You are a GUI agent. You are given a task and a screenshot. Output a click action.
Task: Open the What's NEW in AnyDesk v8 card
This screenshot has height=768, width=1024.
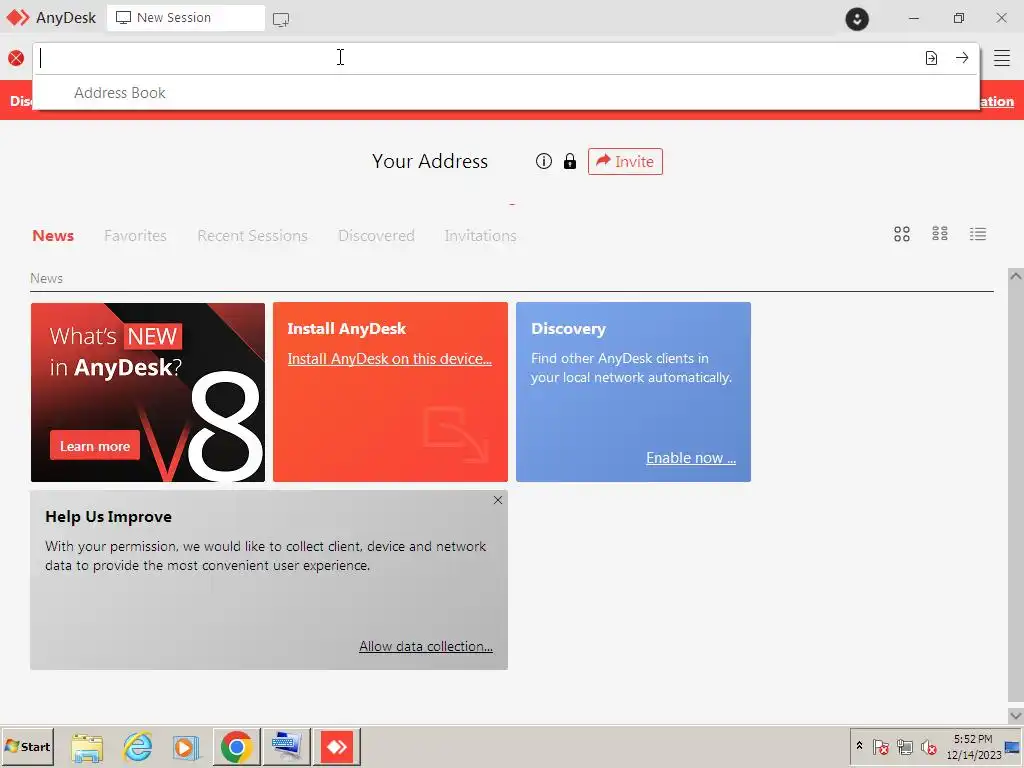point(148,392)
